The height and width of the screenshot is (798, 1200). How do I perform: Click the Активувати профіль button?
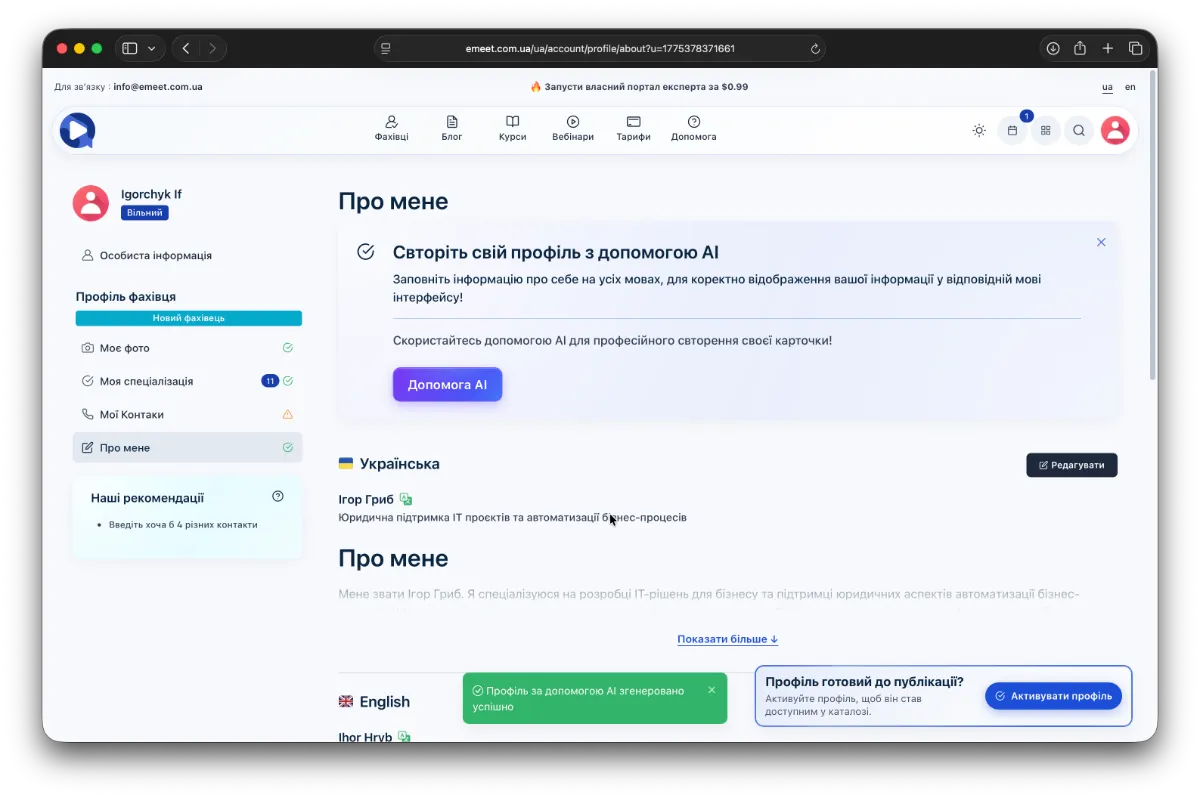1053,696
